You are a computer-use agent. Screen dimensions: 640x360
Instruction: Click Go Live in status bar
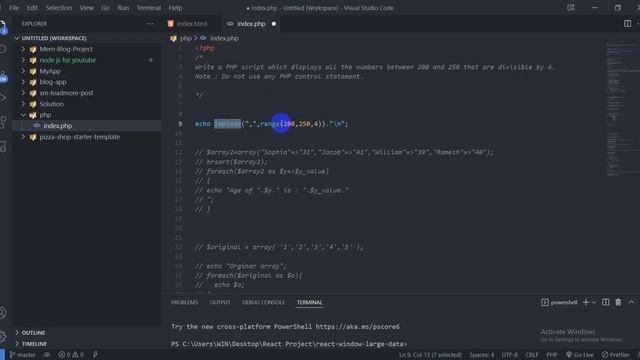point(580,355)
